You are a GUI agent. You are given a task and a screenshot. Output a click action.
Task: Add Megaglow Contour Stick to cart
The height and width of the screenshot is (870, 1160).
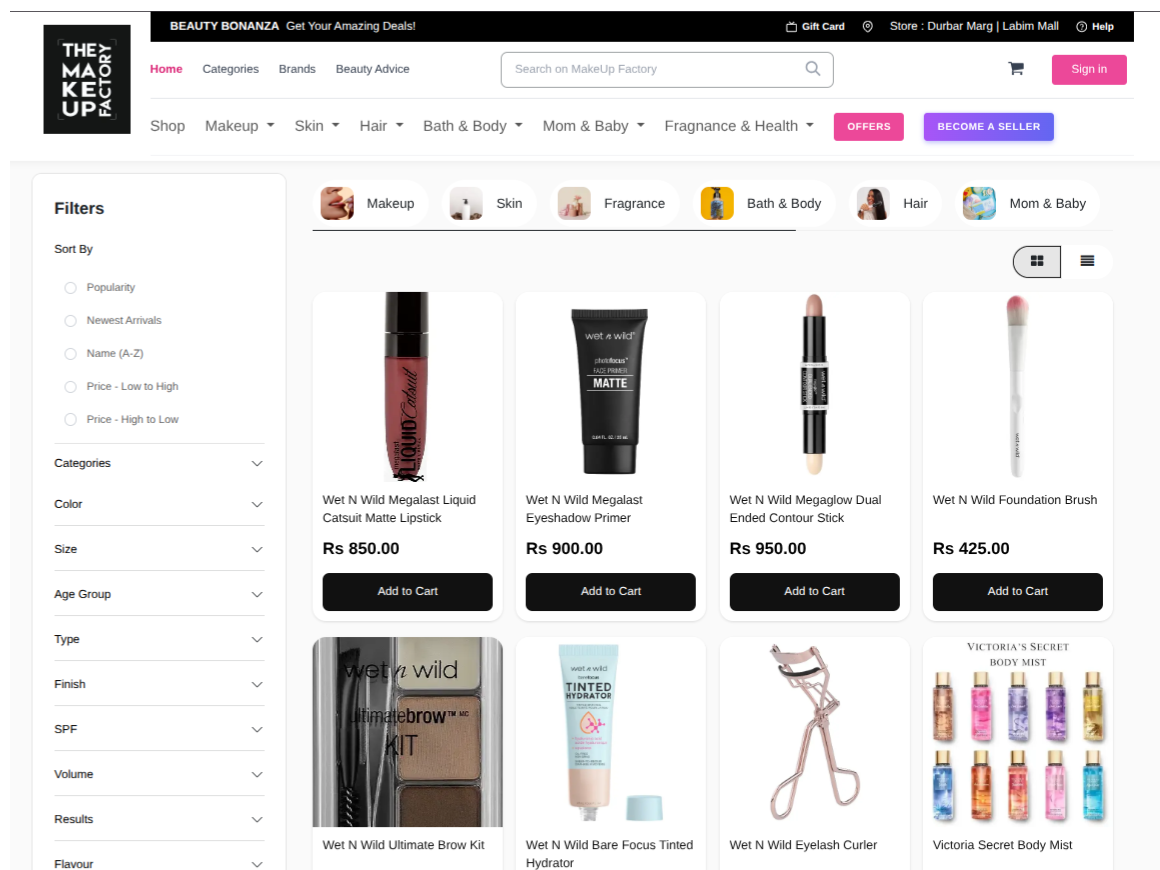[x=815, y=592]
